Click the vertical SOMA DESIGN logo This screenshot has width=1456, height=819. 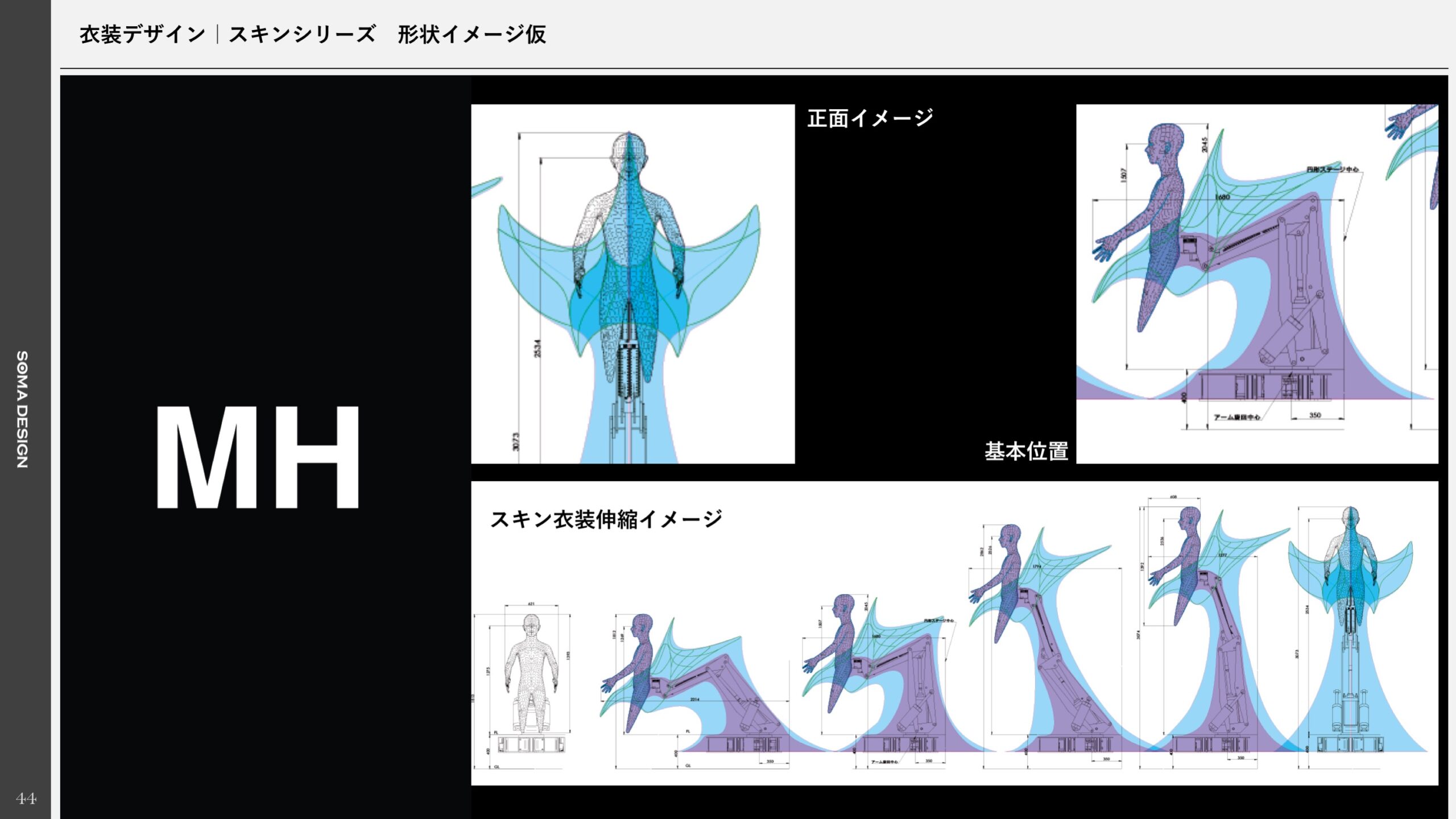(x=22, y=409)
